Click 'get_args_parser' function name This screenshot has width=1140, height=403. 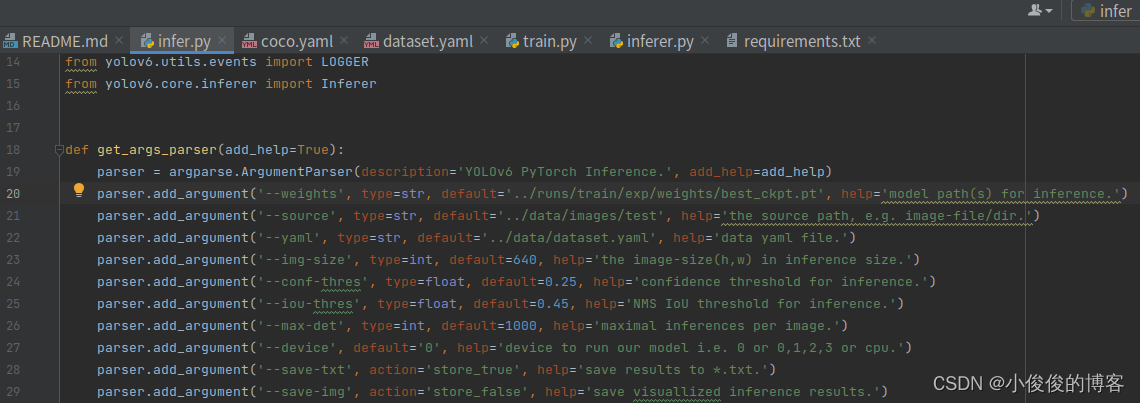(x=157, y=150)
